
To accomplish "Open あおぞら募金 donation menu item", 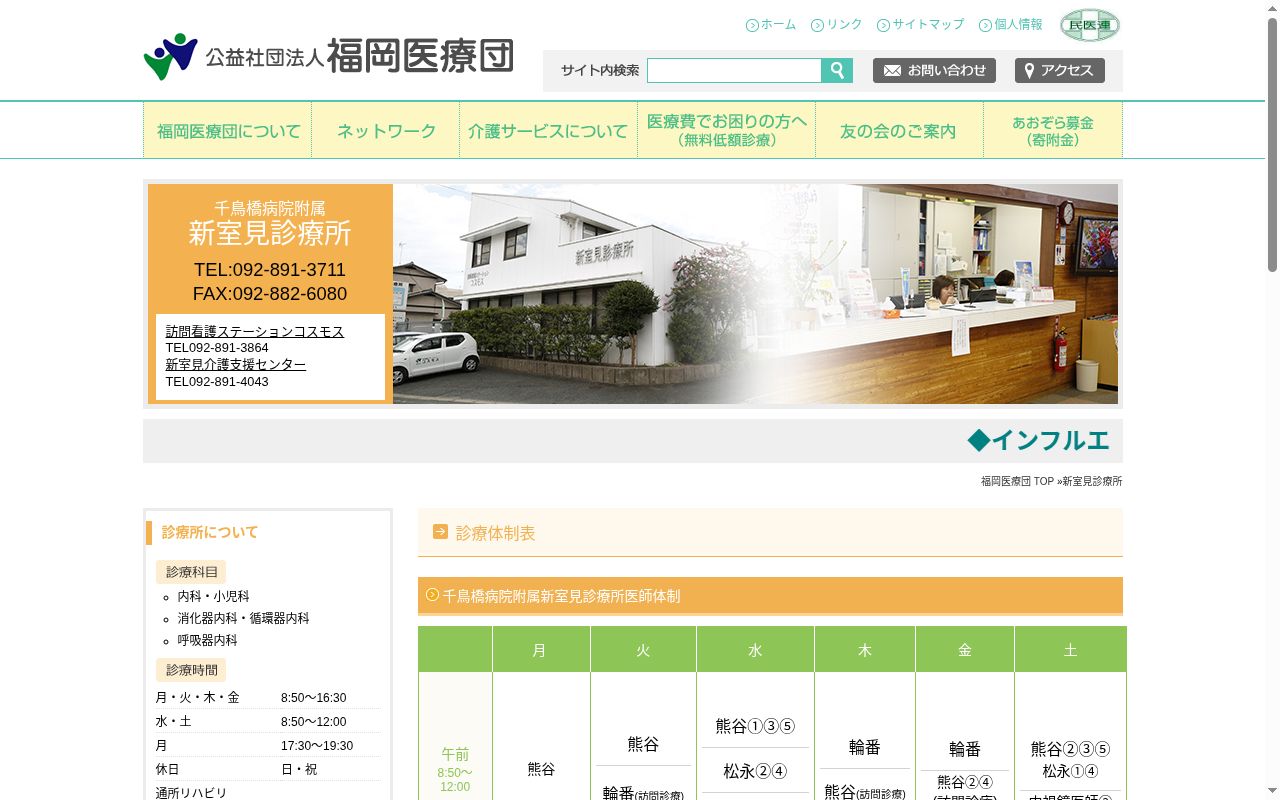I will pos(1053,130).
